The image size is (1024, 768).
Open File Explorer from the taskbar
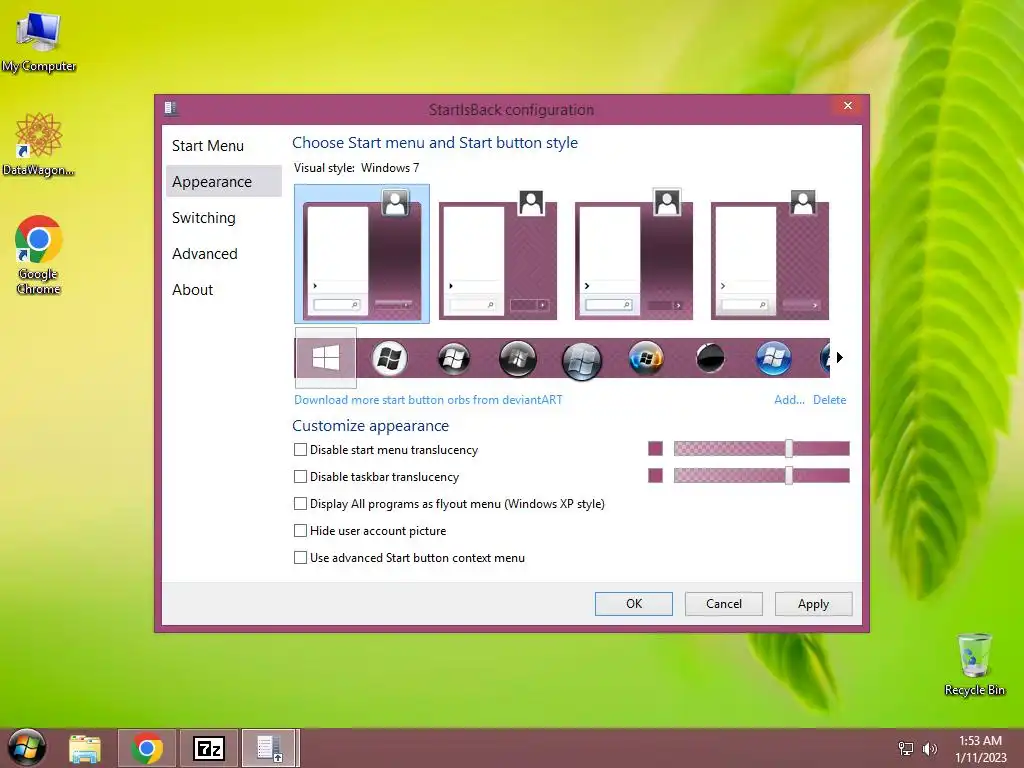pos(85,748)
